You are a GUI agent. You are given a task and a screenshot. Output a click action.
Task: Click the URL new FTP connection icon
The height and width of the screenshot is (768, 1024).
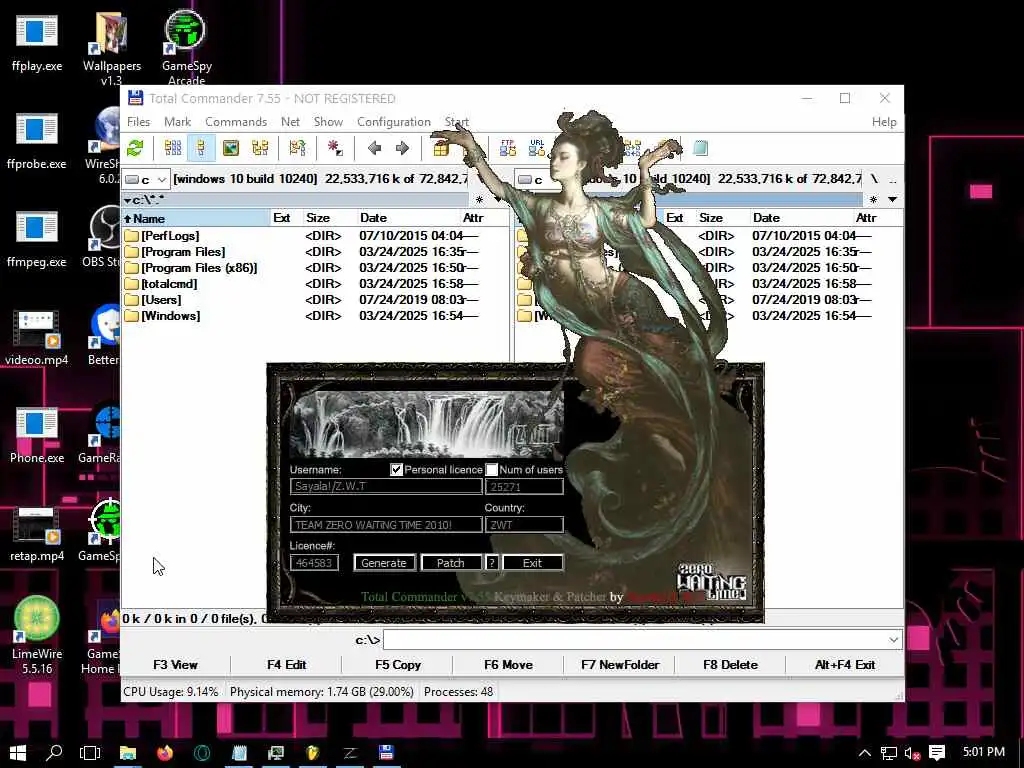click(537, 148)
